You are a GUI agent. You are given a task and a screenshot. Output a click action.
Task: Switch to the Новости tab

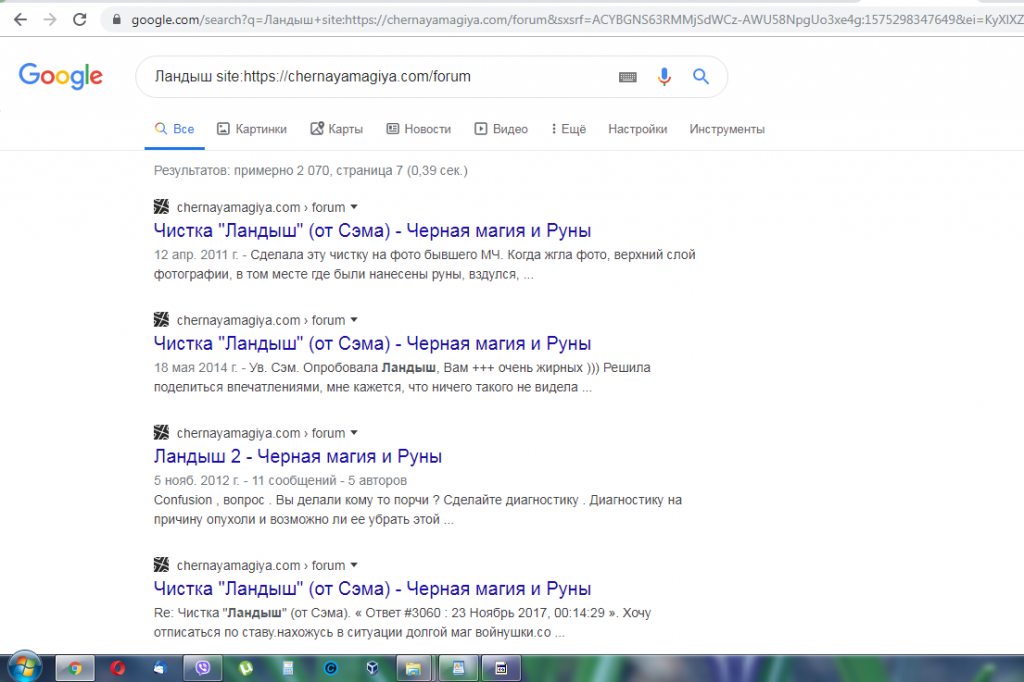(419, 129)
